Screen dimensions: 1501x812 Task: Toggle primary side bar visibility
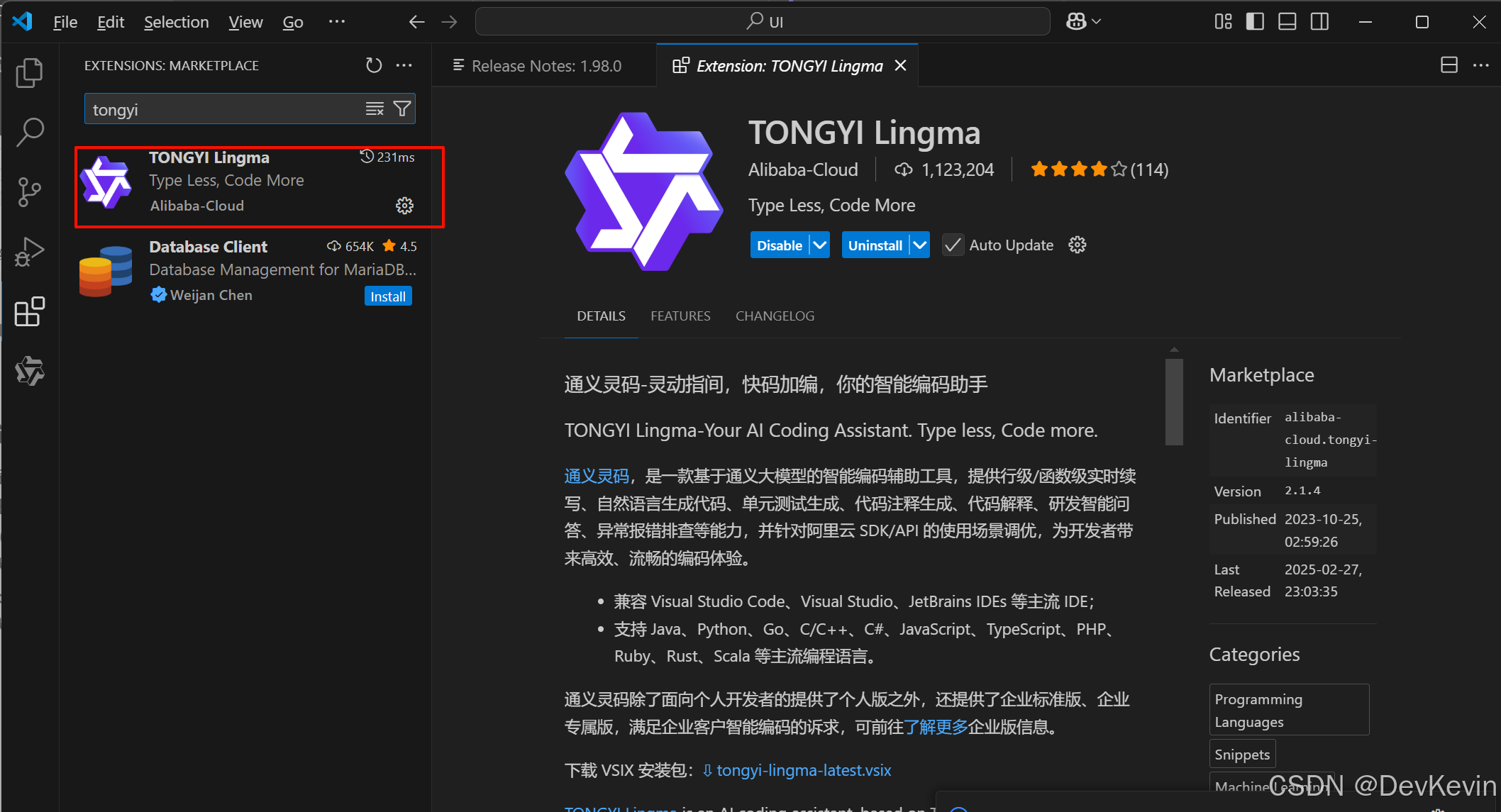tap(1255, 22)
